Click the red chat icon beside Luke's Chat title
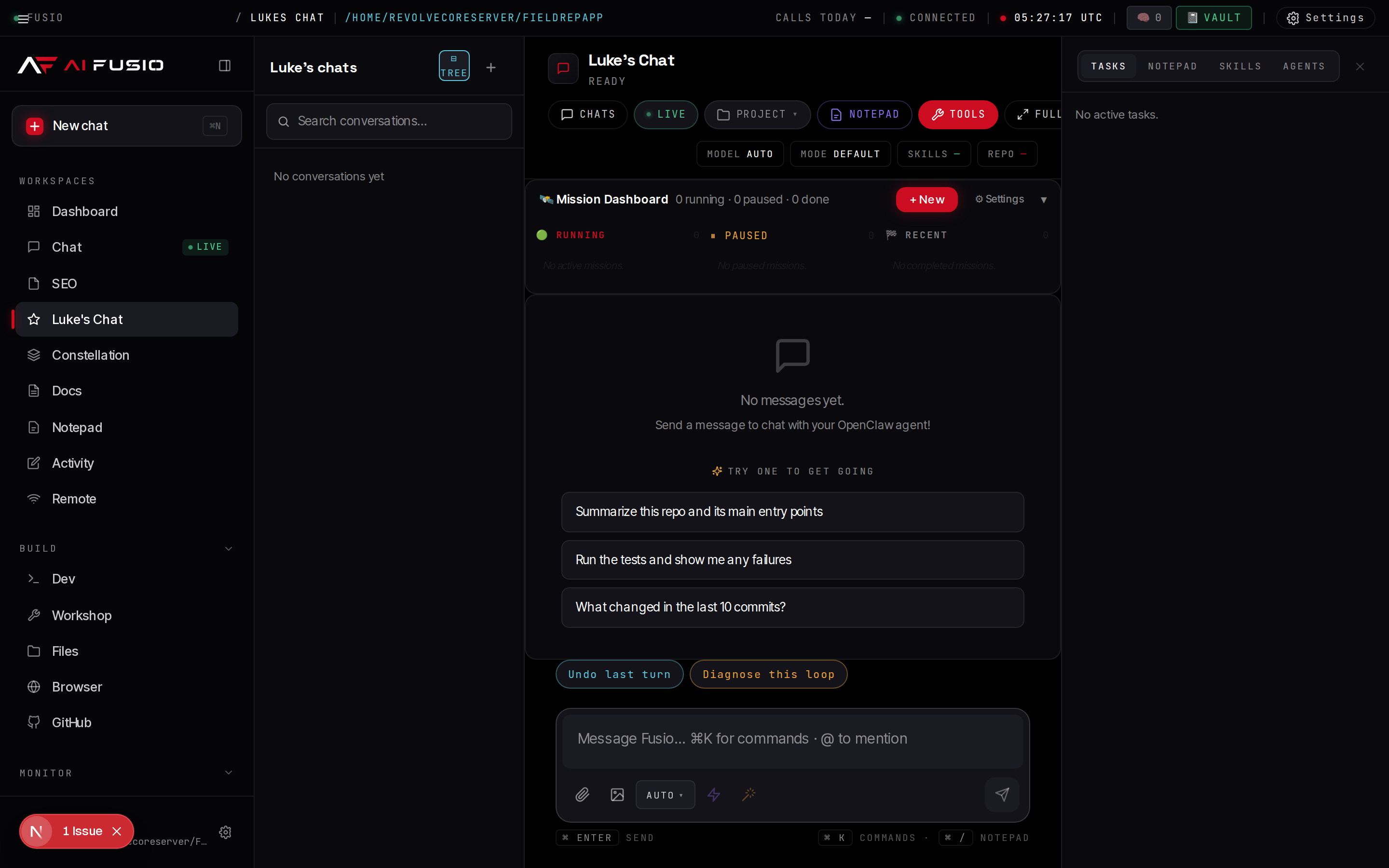 pyautogui.click(x=563, y=68)
